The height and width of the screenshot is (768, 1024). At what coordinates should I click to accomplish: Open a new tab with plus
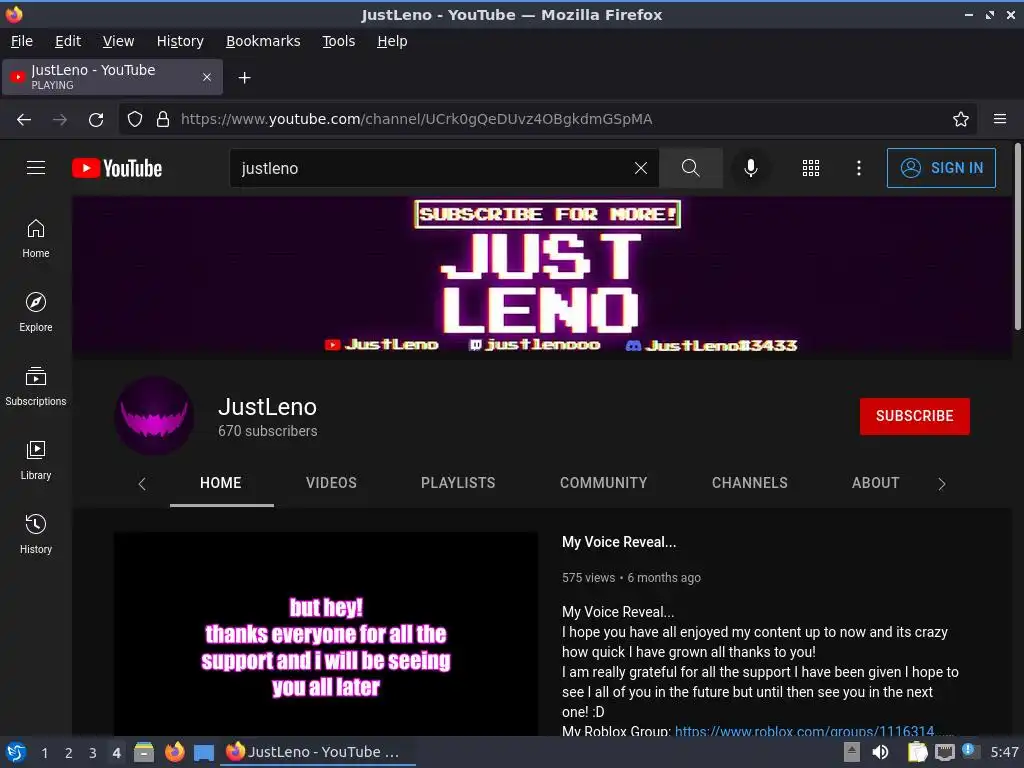coord(244,78)
